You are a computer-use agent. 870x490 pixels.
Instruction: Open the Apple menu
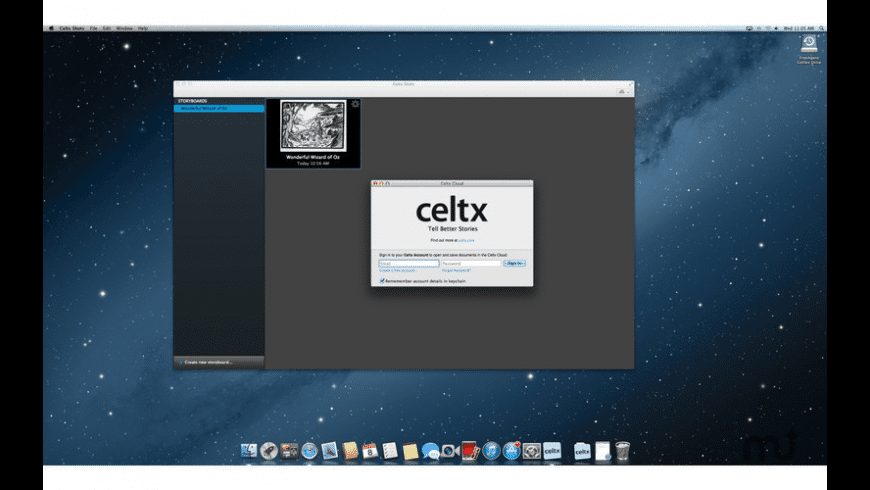(51, 28)
